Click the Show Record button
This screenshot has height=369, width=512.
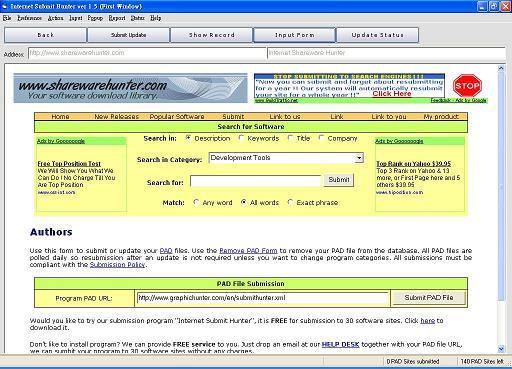coord(212,35)
